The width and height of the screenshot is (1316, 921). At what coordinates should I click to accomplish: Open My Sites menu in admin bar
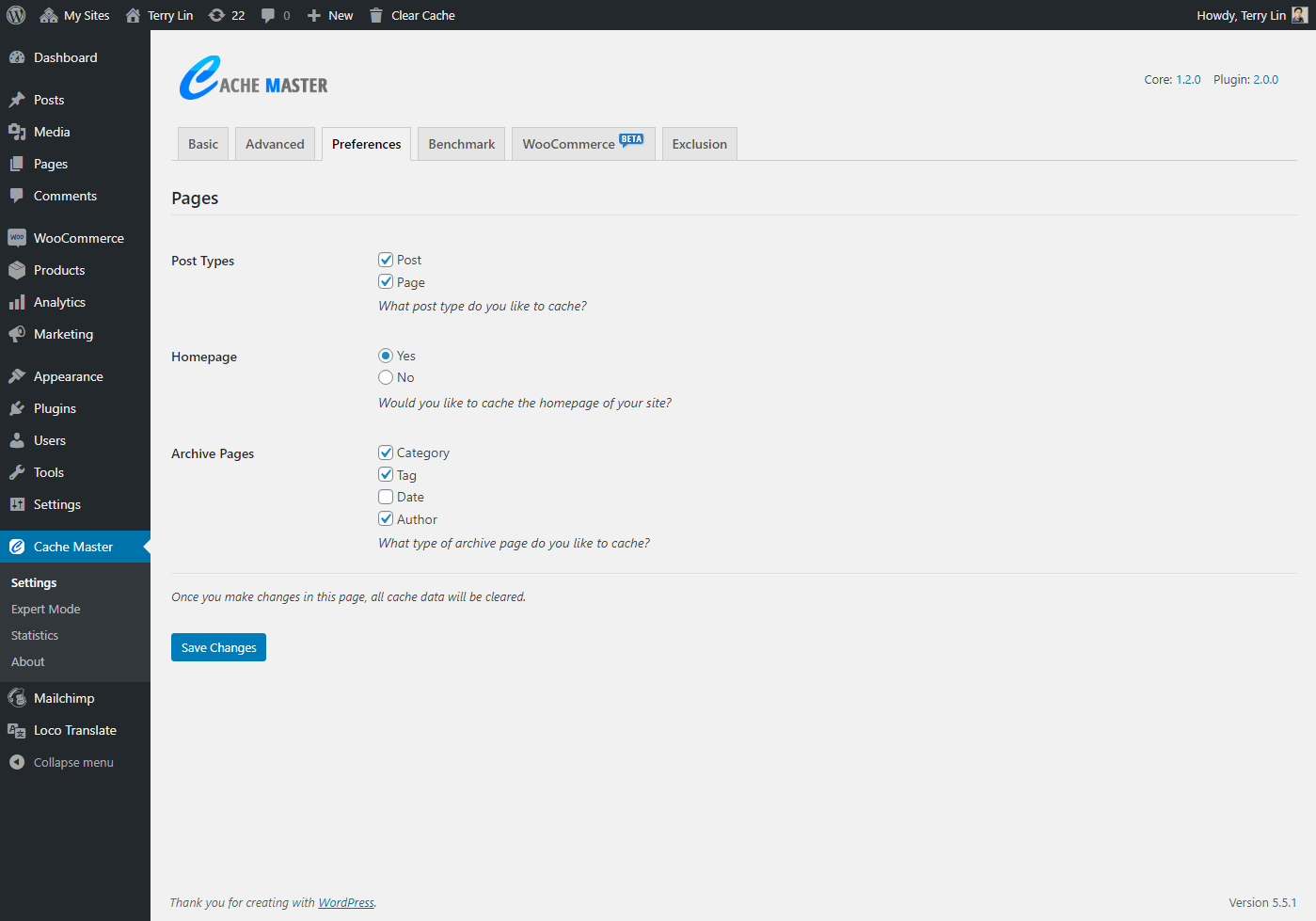click(x=74, y=15)
